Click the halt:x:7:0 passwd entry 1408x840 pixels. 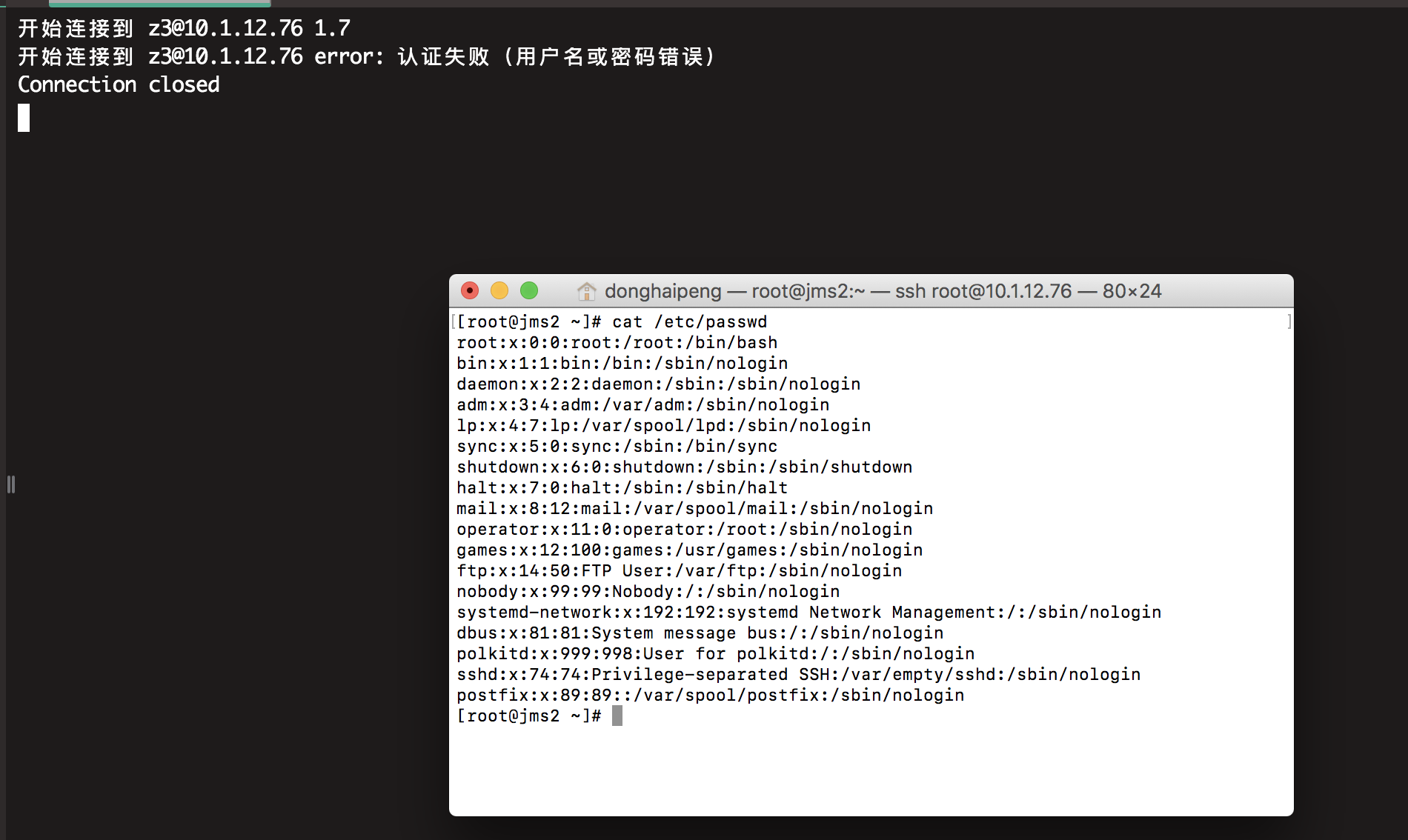point(622,487)
